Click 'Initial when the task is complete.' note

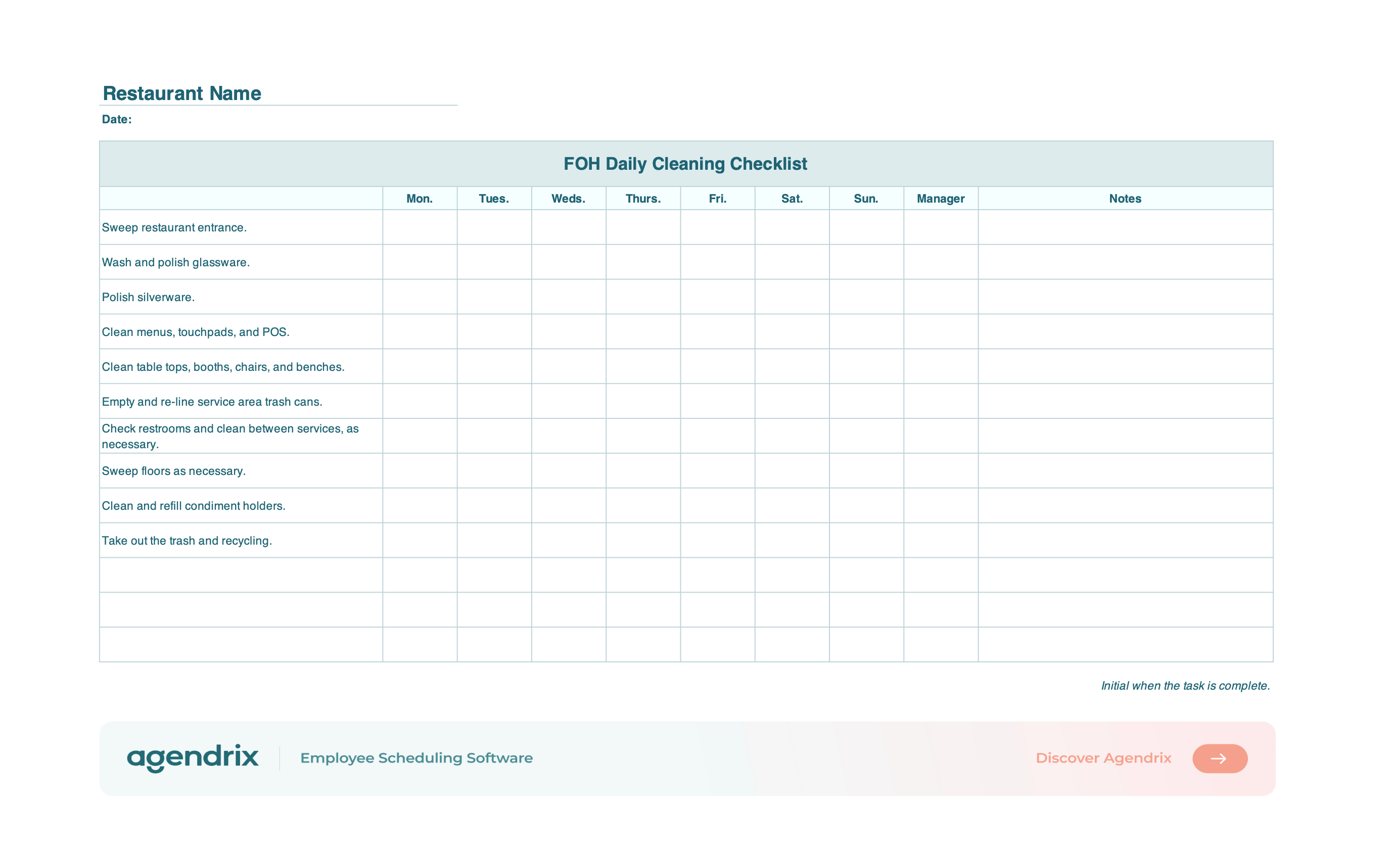[x=1185, y=686]
